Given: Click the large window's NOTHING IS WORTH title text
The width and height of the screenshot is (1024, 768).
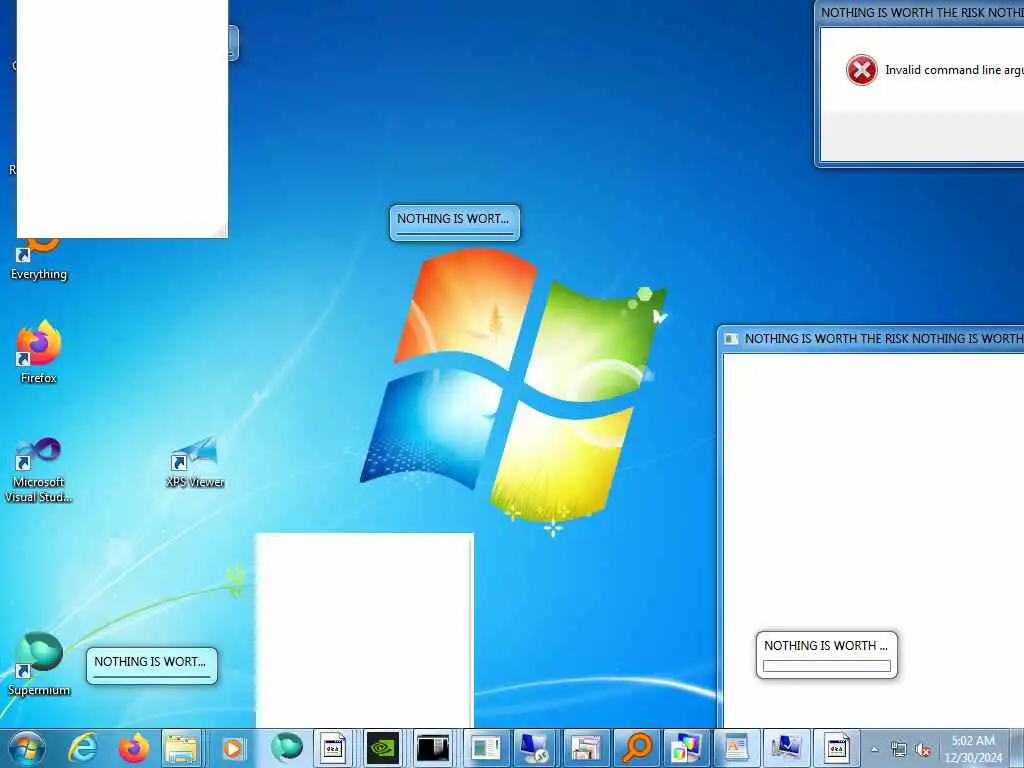Looking at the screenshot, I should click(884, 338).
